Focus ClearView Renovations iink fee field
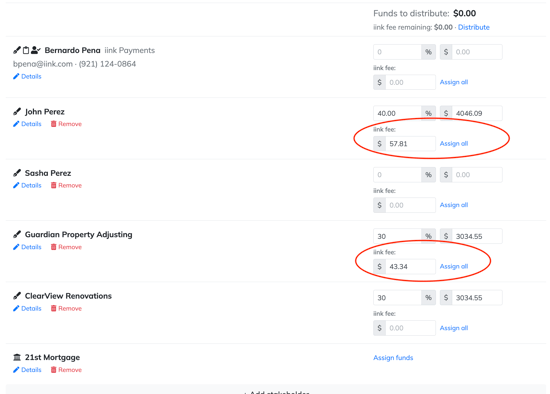Viewport: 550px width, 394px height. pyautogui.click(x=410, y=328)
